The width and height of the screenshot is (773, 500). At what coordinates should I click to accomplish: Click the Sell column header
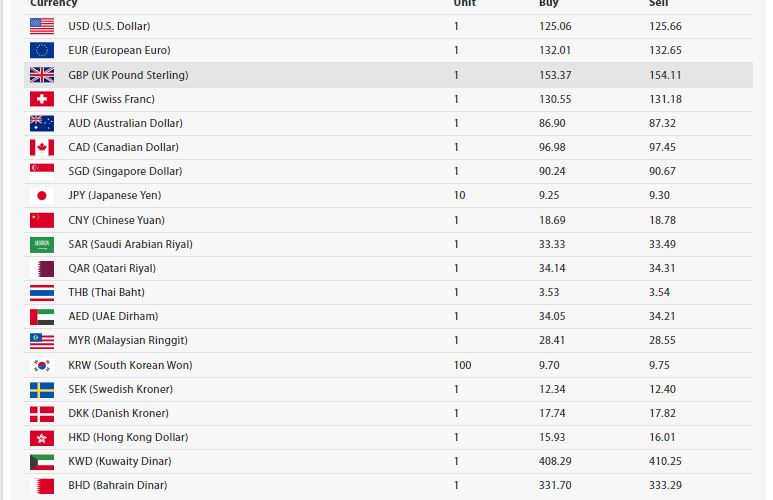tap(658, 4)
